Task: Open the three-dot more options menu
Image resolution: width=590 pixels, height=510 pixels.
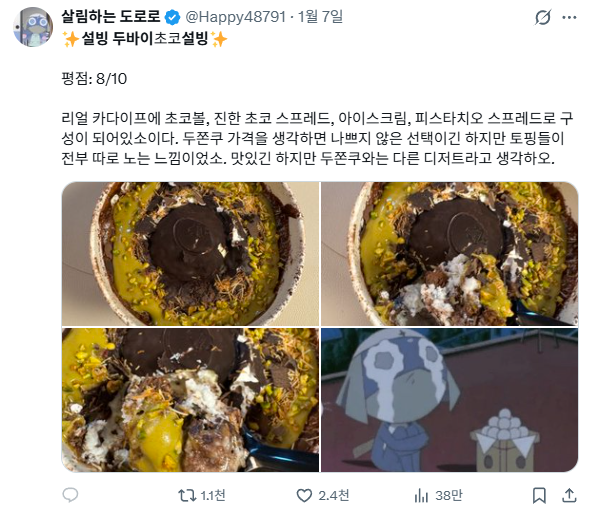Action: 569,17
